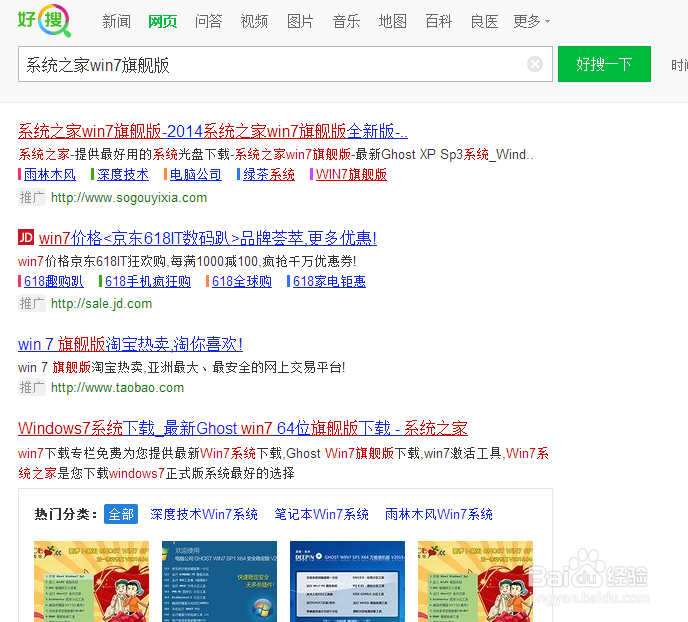
Task: Click the sogouyixia.com URL
Action: click(x=129, y=197)
